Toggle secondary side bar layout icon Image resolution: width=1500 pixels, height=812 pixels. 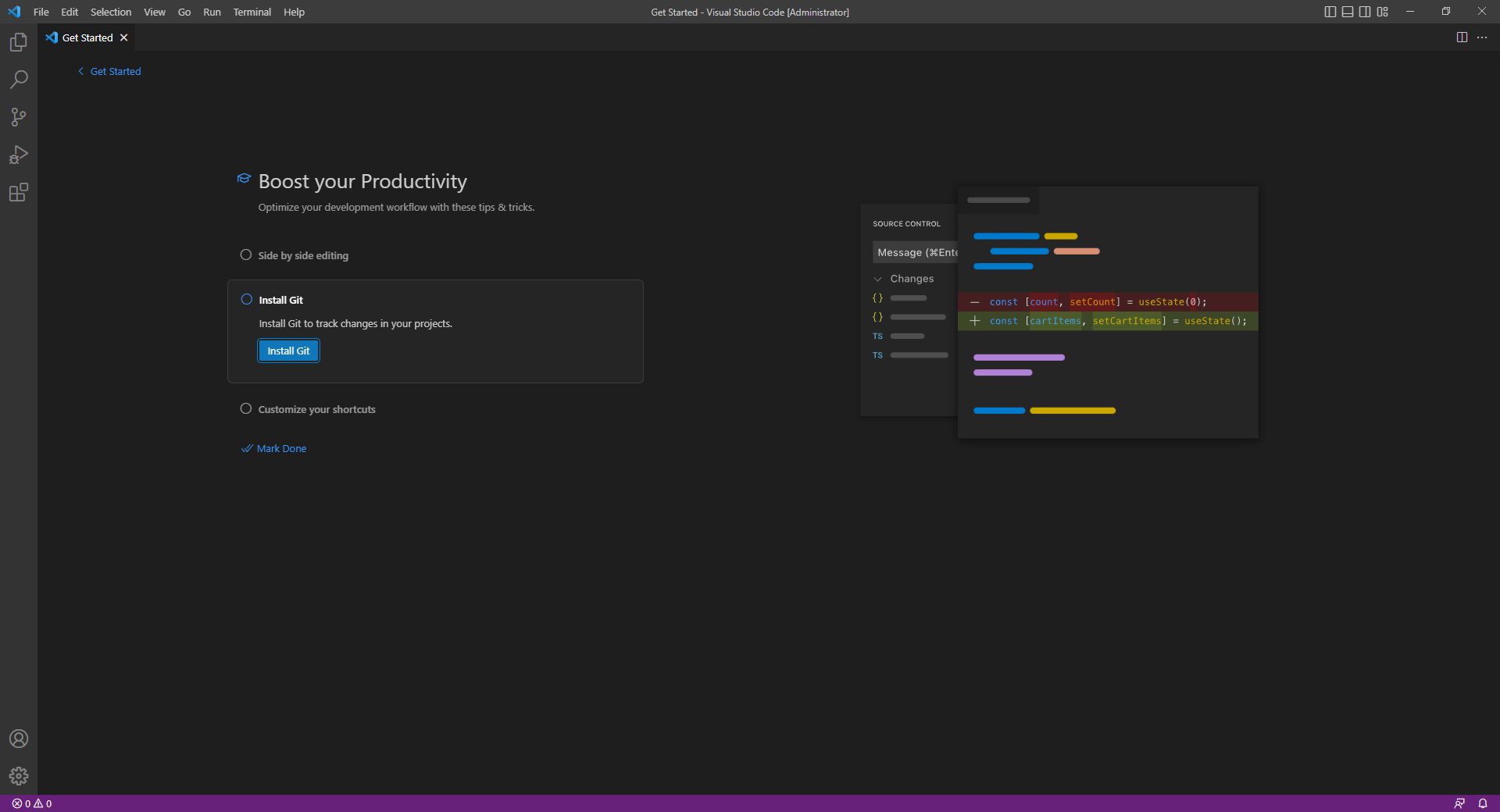click(1365, 12)
